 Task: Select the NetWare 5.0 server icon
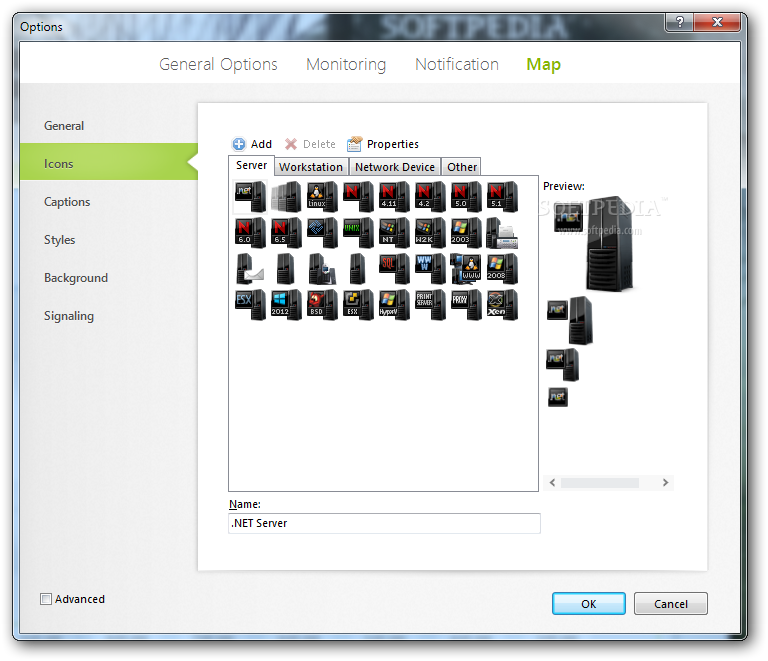pos(466,196)
